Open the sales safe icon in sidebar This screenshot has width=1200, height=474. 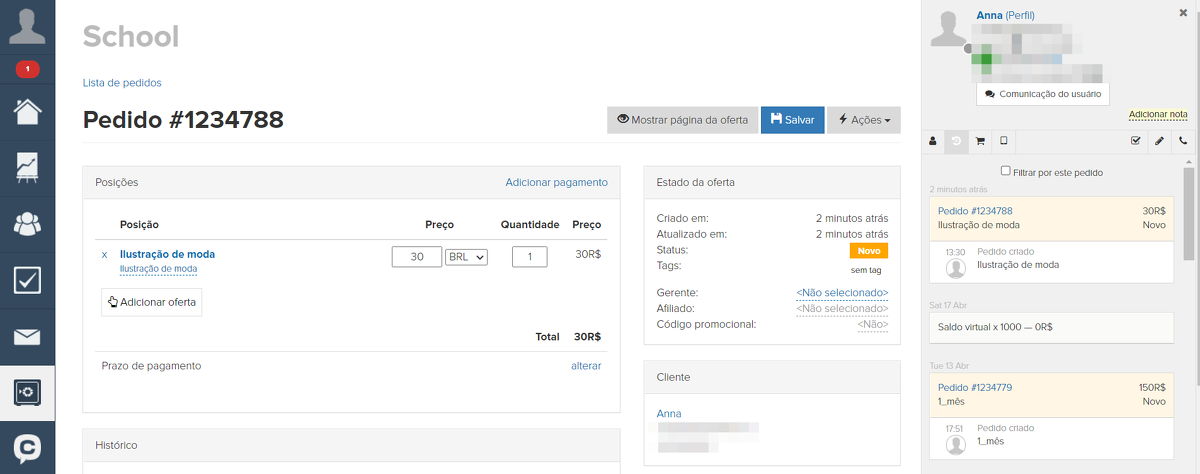[x=27, y=392]
